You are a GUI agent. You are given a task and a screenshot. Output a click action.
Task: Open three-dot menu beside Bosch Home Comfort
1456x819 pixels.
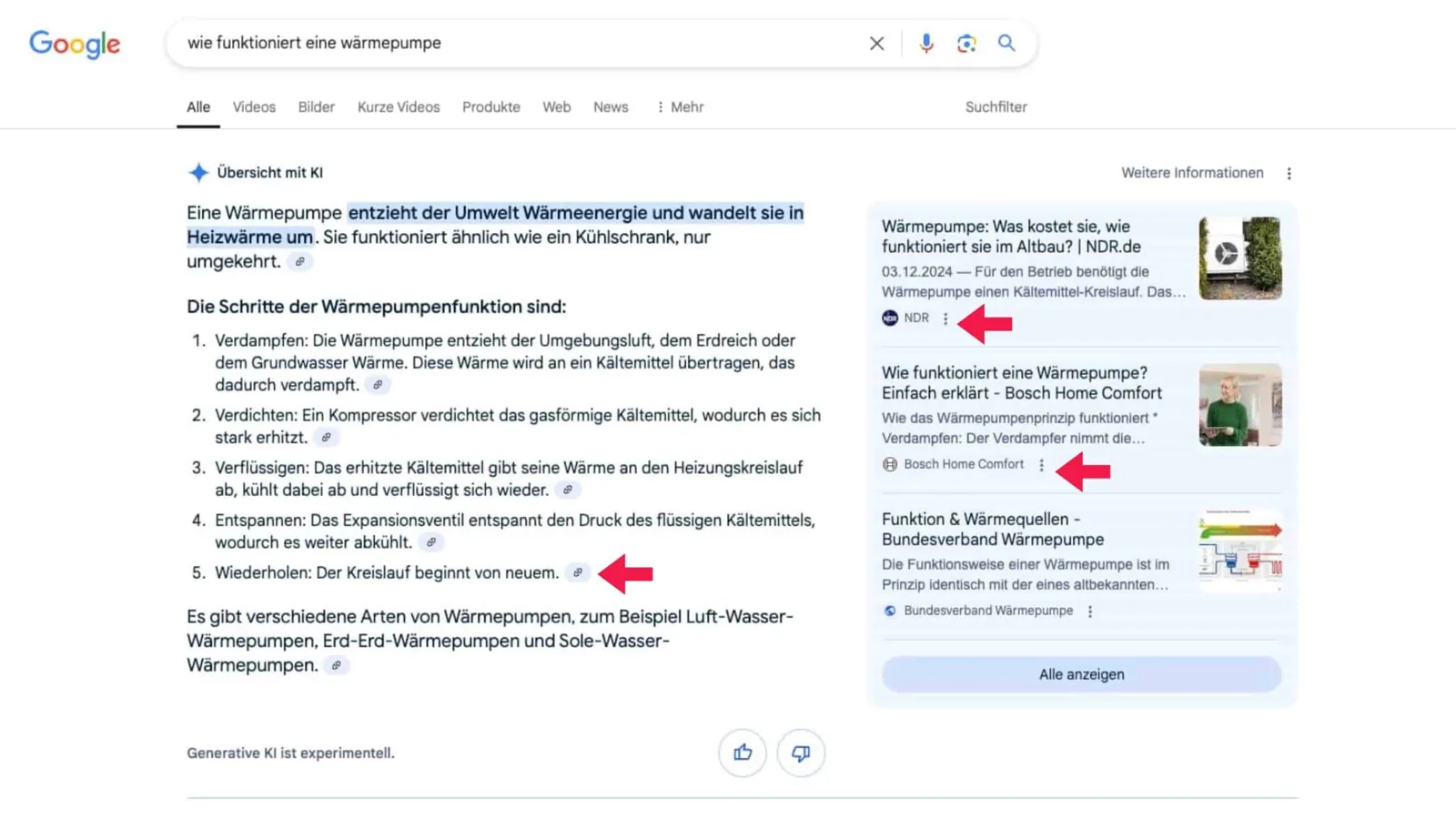1042,465
